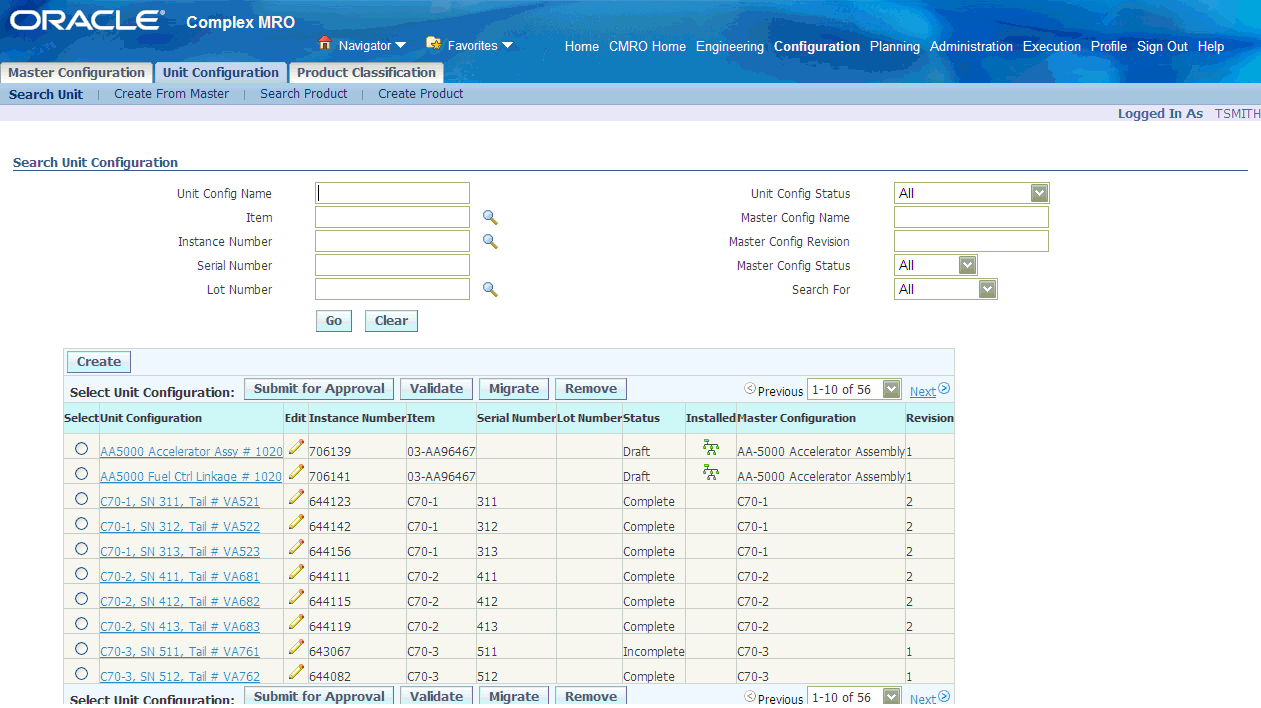Focus the Serial Number input field
The width and height of the screenshot is (1261, 708).
tap(392, 265)
